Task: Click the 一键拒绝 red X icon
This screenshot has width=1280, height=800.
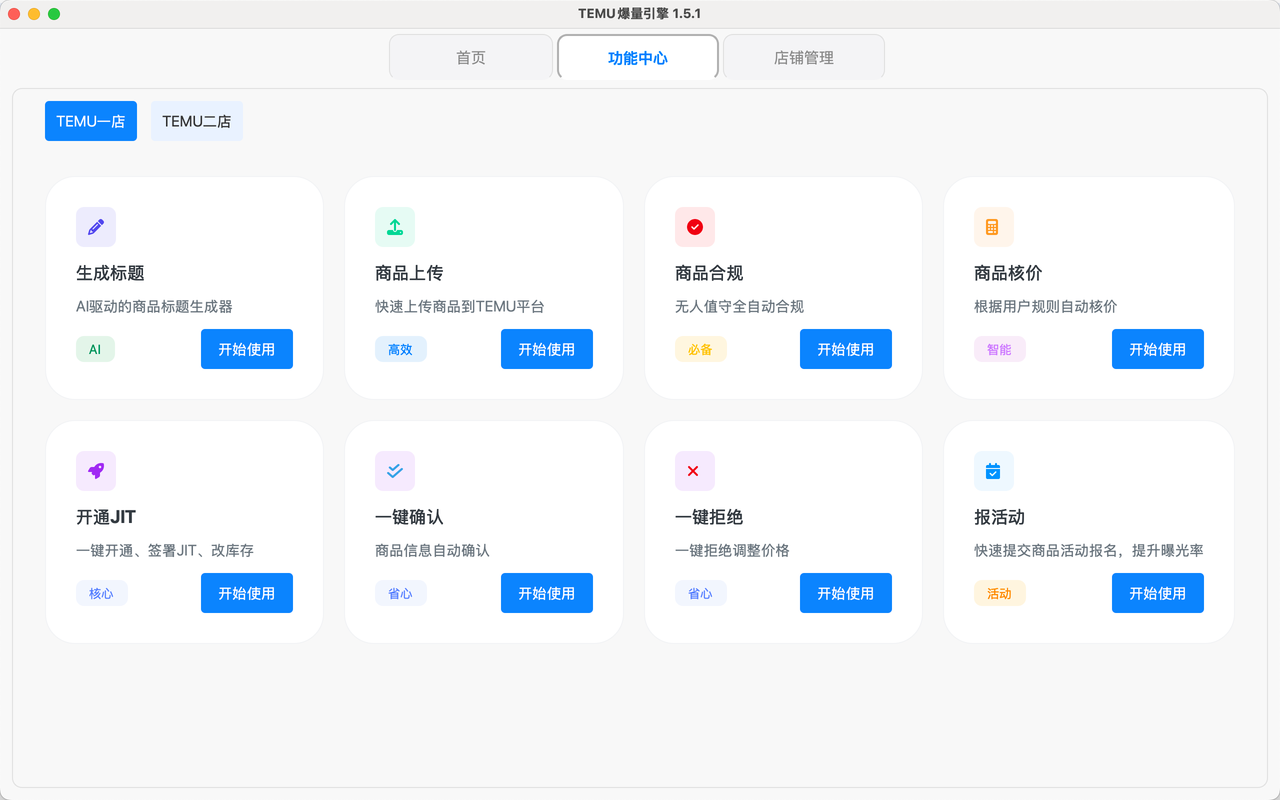Action: point(695,471)
